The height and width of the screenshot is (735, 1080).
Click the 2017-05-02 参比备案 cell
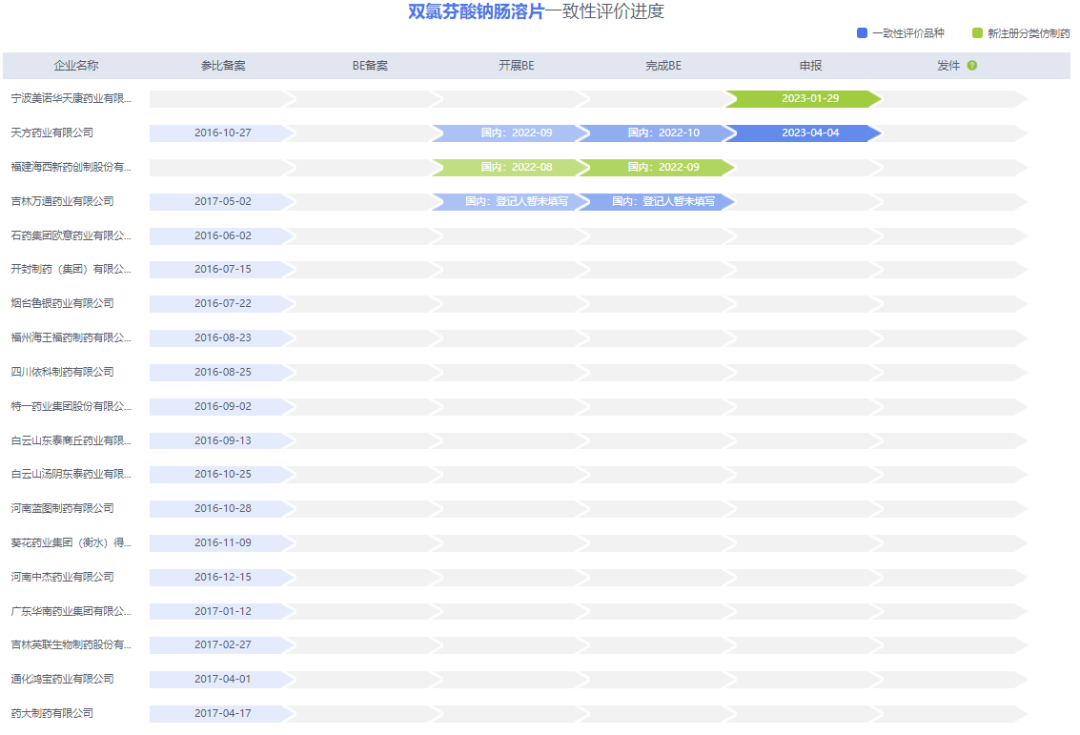click(x=222, y=201)
